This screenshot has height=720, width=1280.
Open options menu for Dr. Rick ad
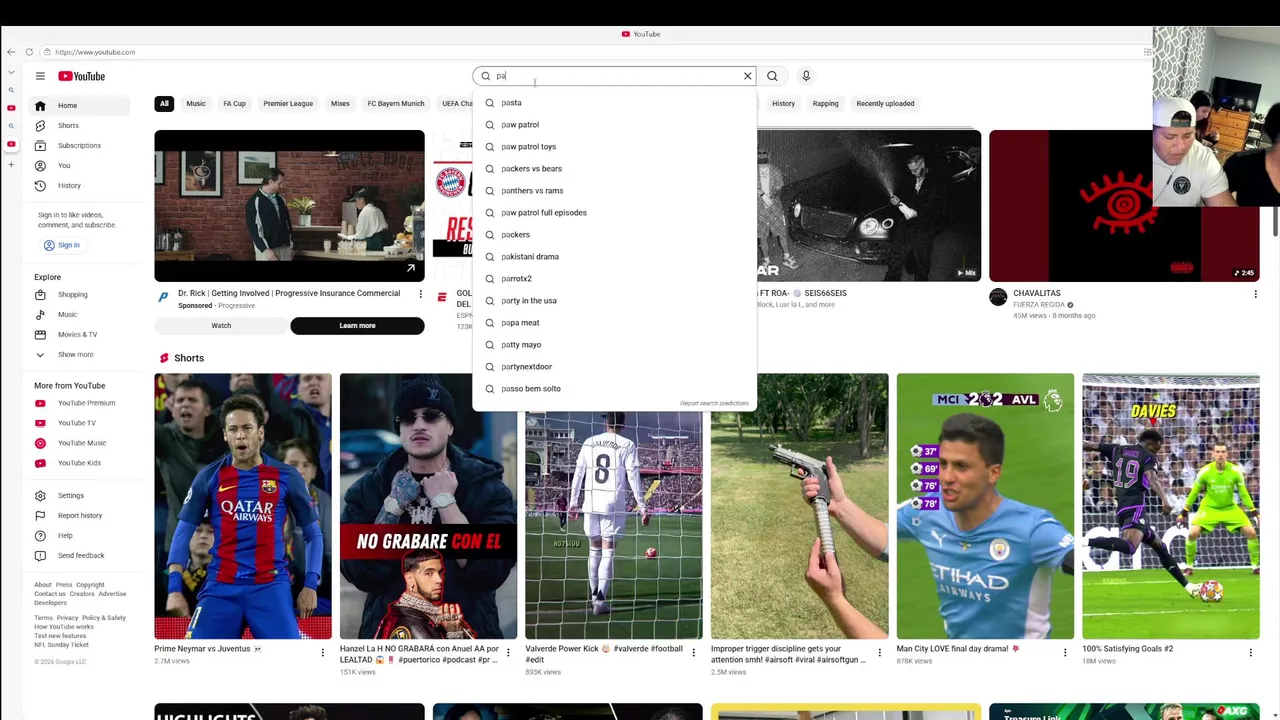pos(420,294)
